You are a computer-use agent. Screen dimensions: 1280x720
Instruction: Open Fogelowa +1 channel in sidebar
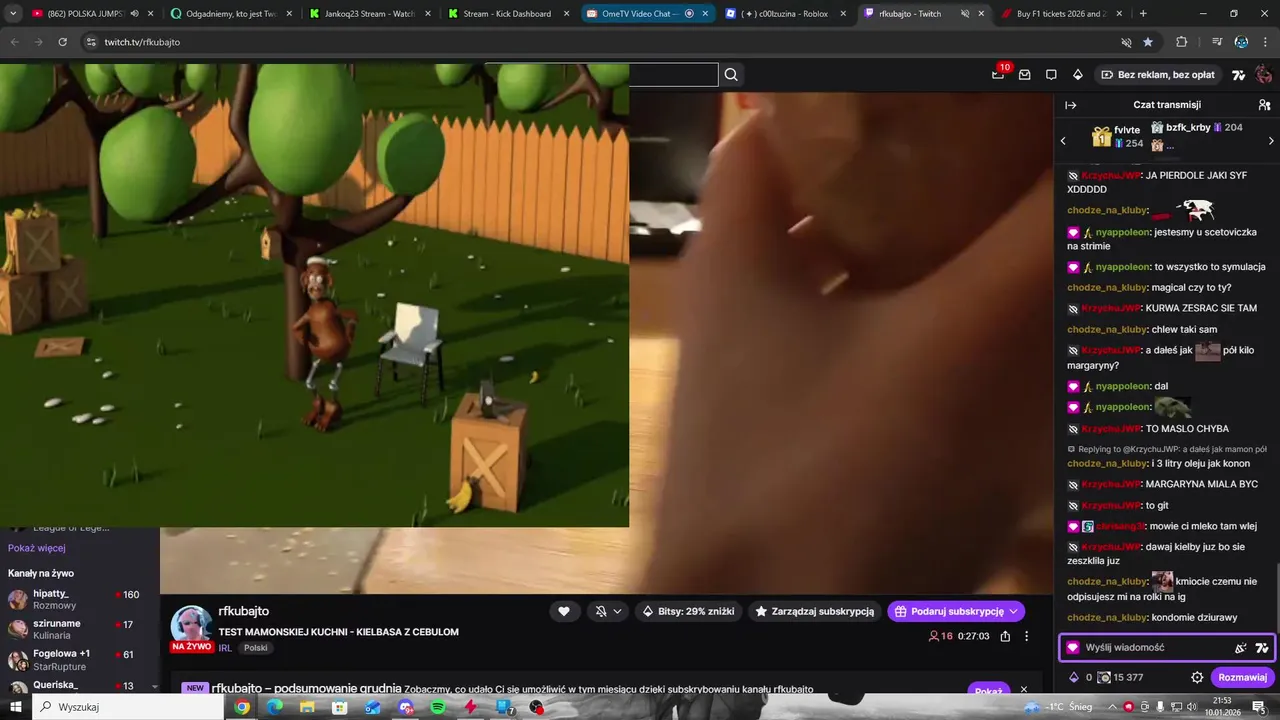[x=80, y=660]
